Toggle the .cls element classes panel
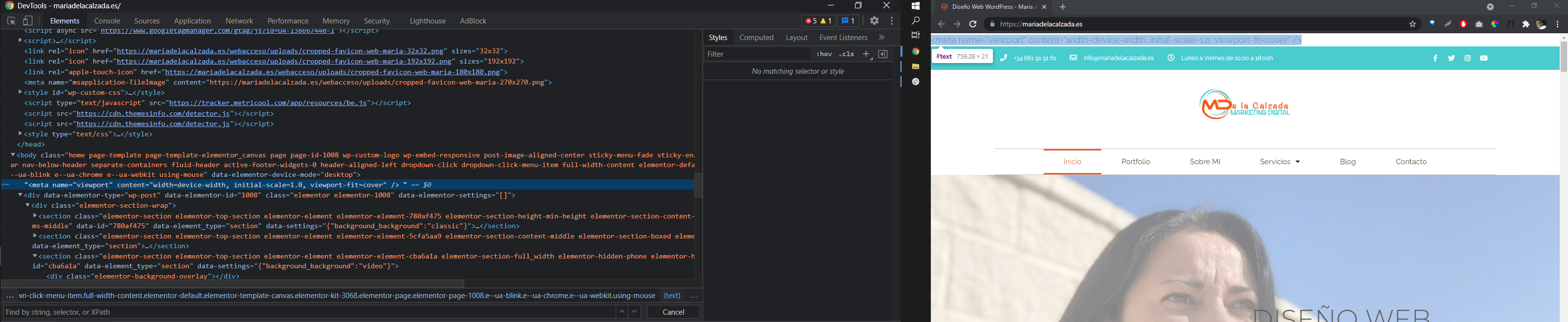This screenshot has height=322, width=1568. pyautogui.click(x=847, y=55)
